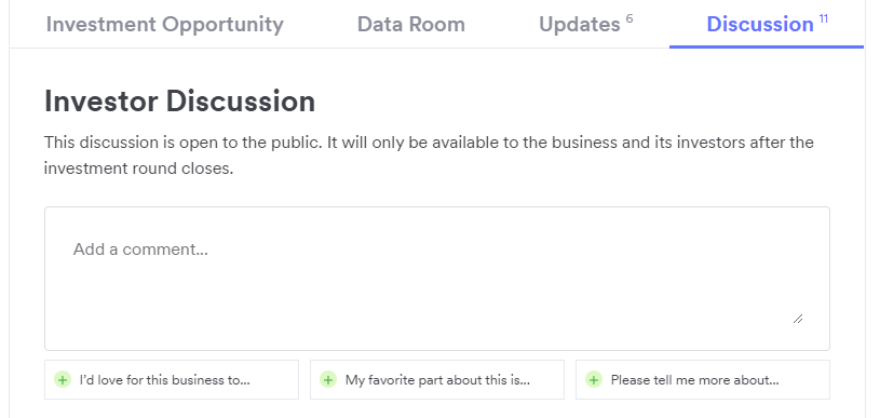The width and height of the screenshot is (880, 418).
Task: Click the green plus icon beside "My favorite part about this is..."
Action: (x=328, y=380)
